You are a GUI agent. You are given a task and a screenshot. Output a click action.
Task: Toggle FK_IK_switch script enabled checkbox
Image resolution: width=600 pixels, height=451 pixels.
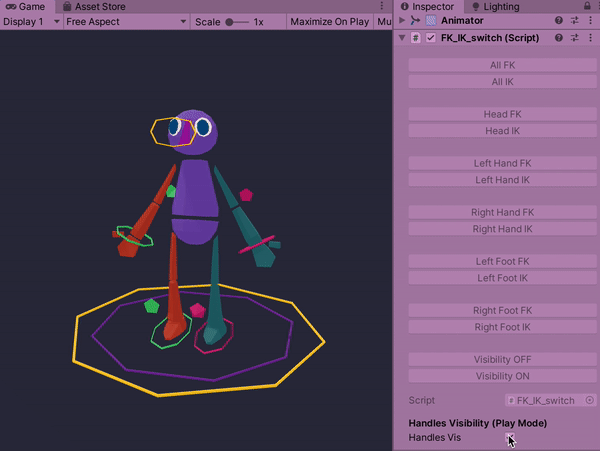pos(431,38)
